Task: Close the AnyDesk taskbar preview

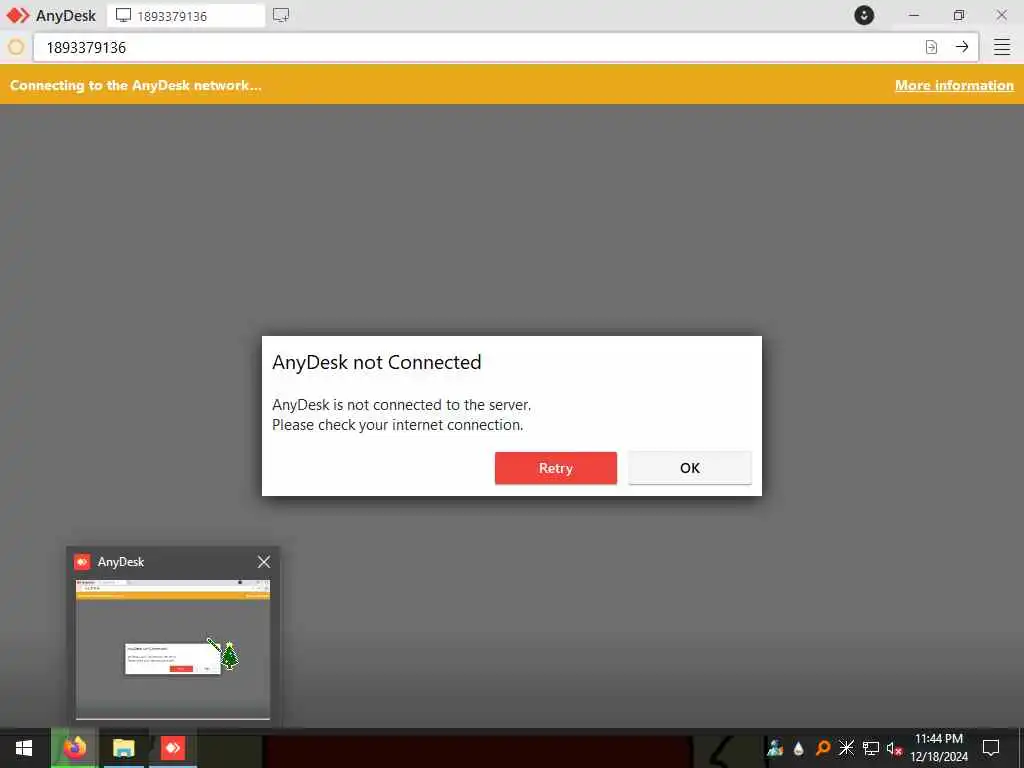Action: 264,562
